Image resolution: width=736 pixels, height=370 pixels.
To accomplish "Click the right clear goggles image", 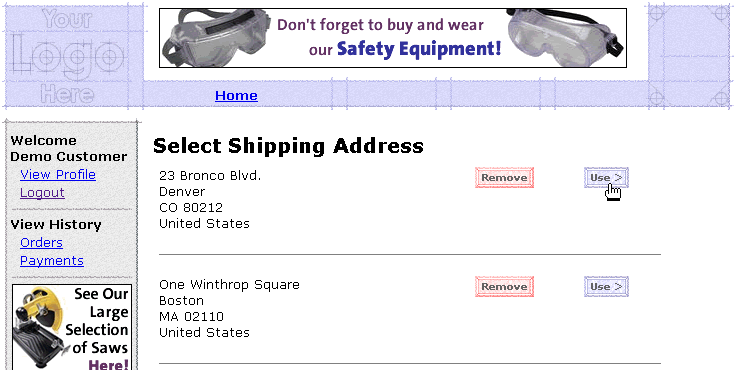I will 565,38.
